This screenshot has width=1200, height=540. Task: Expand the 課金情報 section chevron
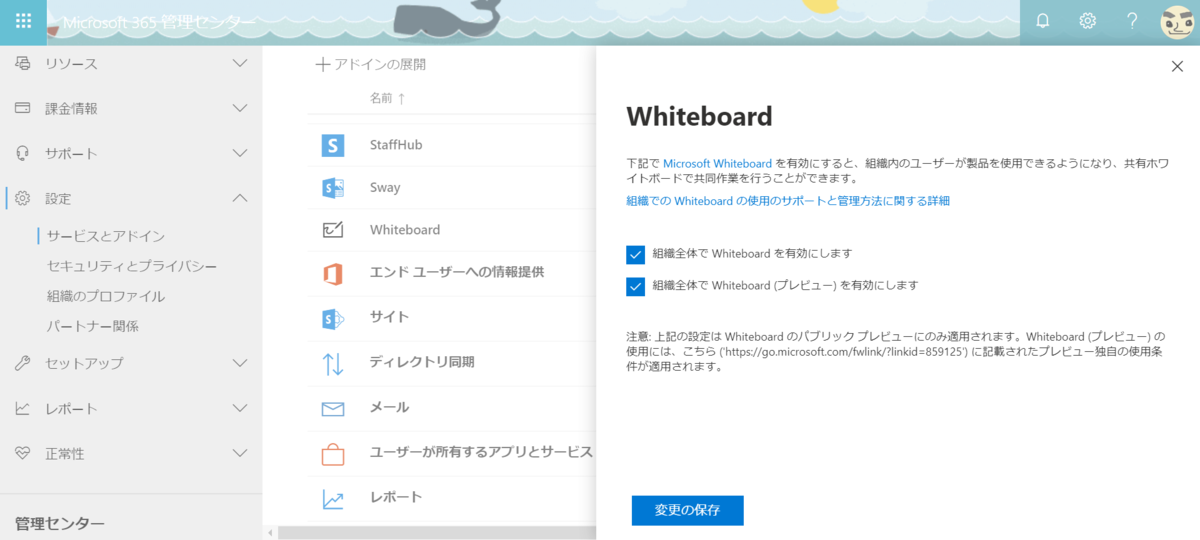(240, 108)
